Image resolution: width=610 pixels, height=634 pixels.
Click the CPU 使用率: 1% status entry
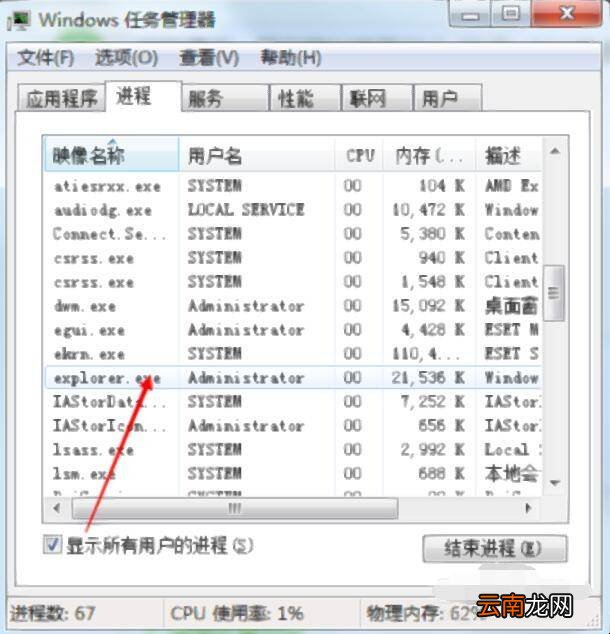[236, 613]
